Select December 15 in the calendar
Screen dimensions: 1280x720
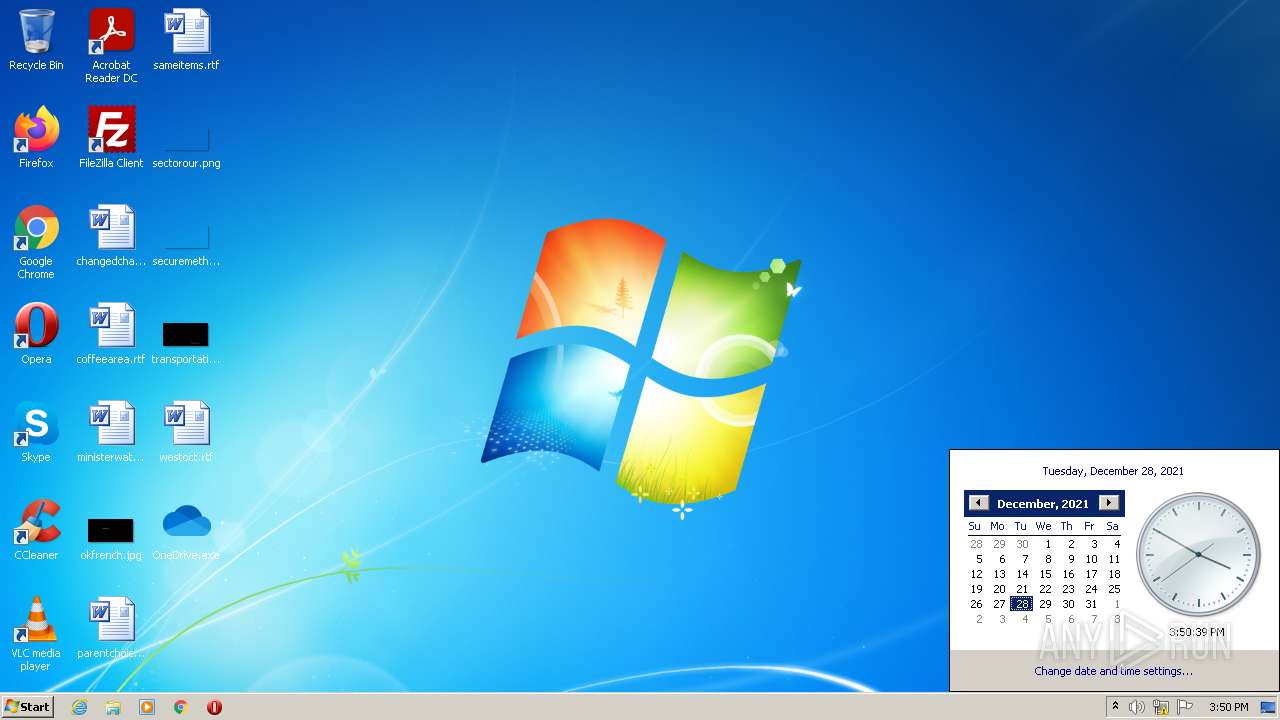(1045, 574)
